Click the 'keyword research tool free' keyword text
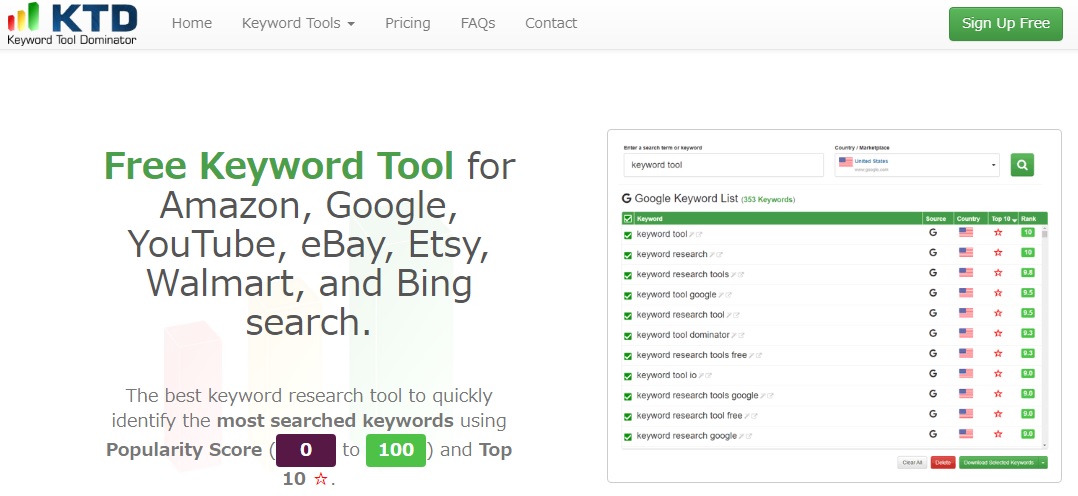Screen dimensions: 1078x496 [x=689, y=416]
